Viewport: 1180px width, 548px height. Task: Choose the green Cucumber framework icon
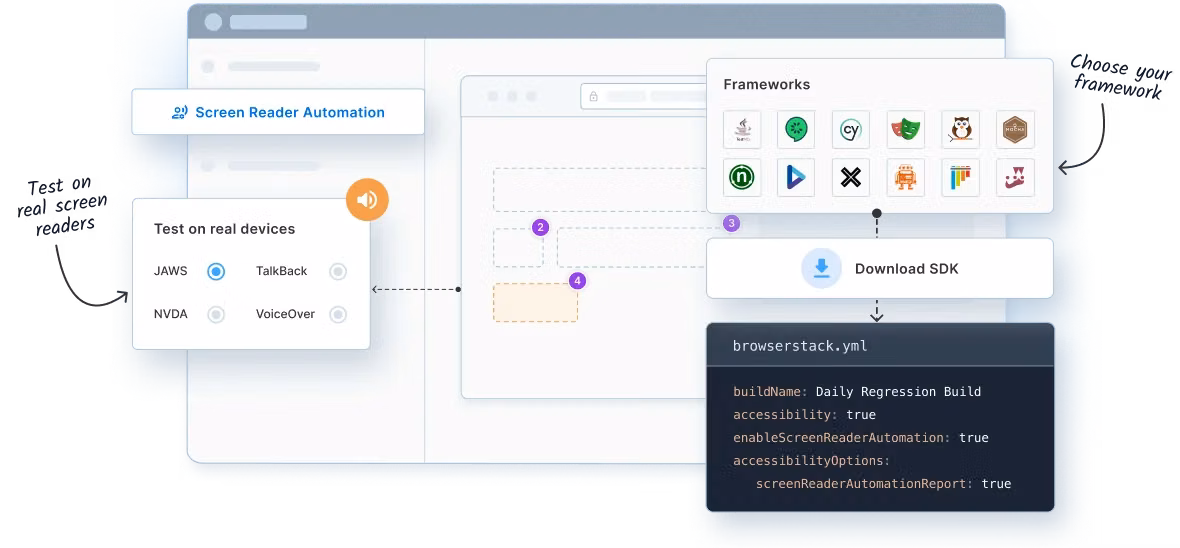(797, 130)
